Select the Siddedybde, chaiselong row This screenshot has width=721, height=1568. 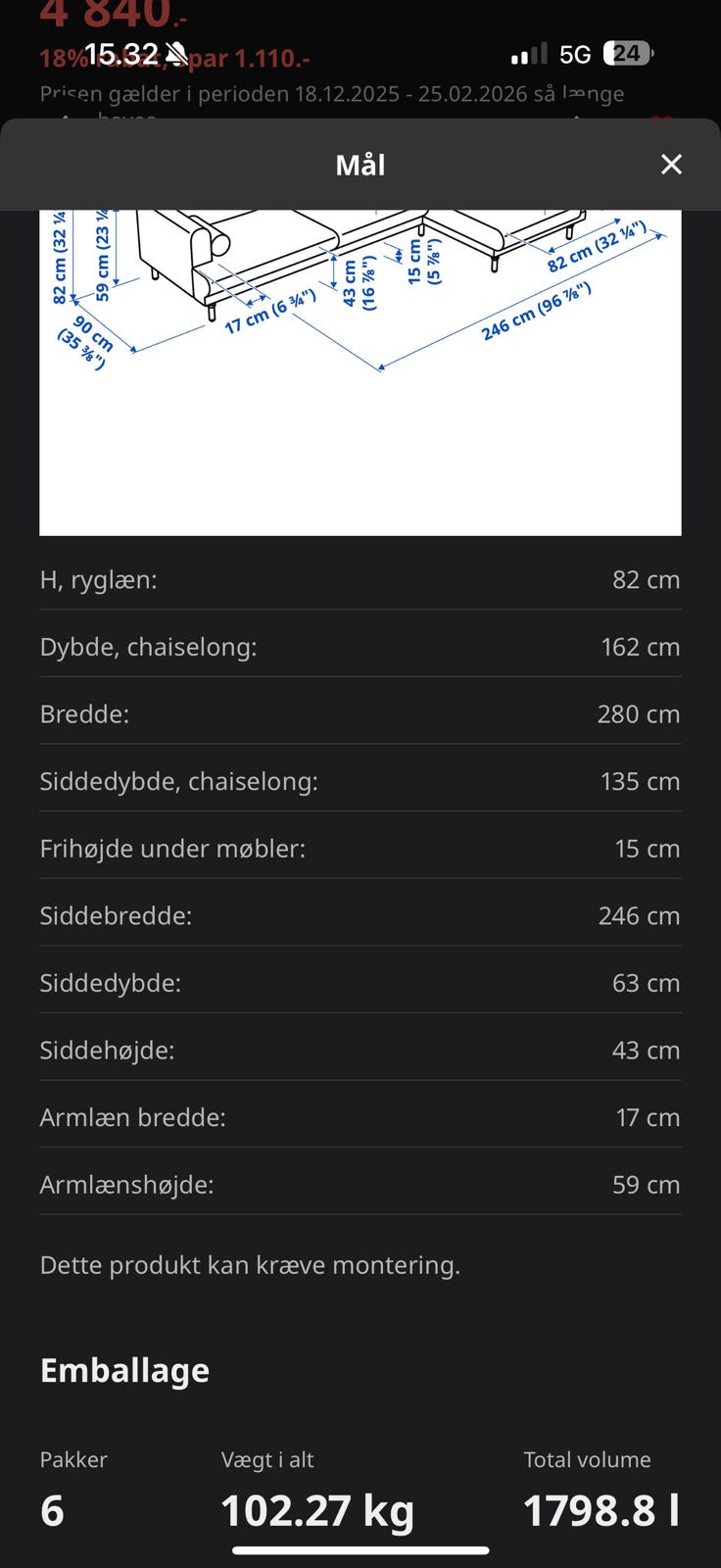click(x=360, y=781)
